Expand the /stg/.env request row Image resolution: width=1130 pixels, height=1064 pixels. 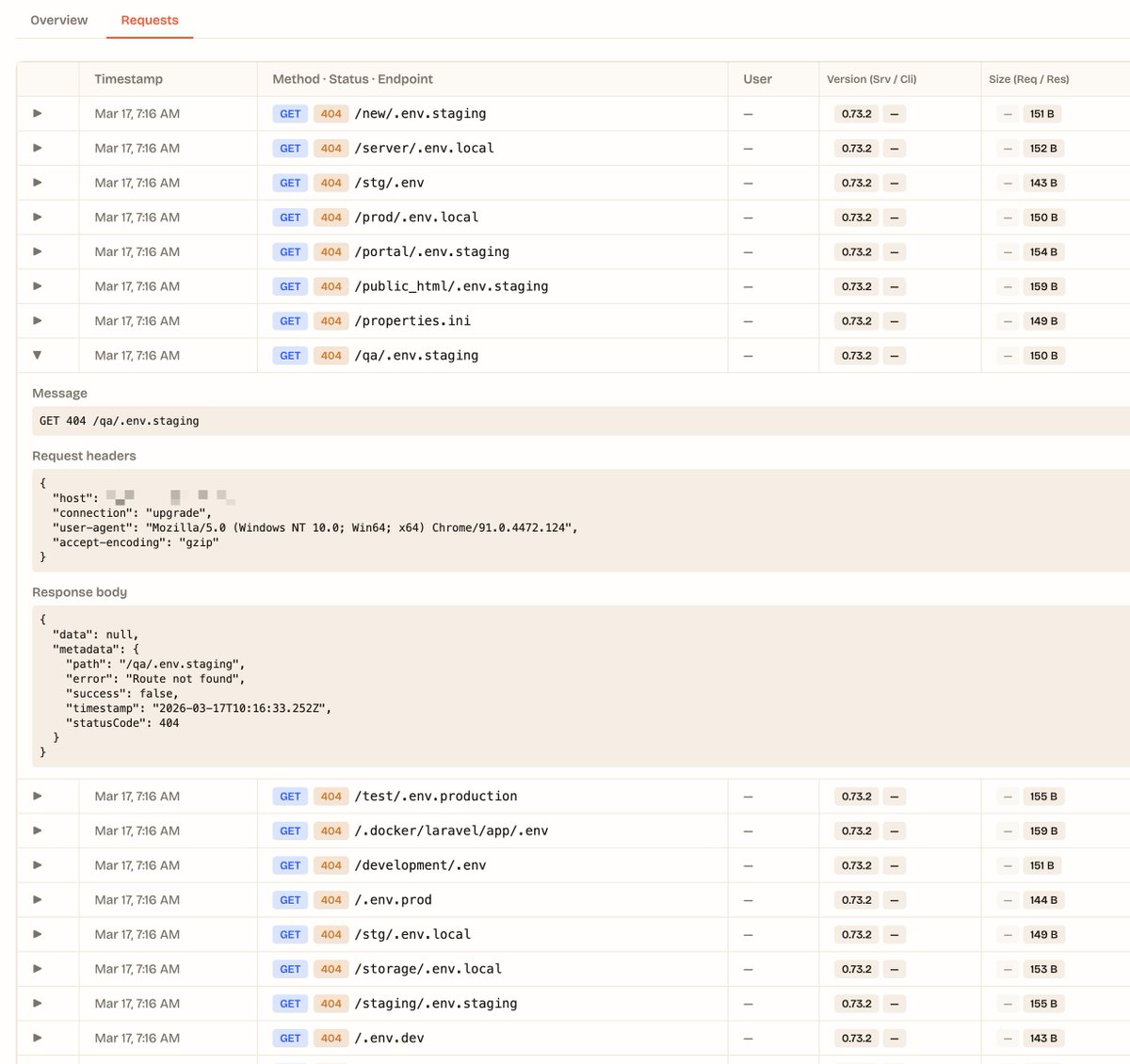click(x=38, y=183)
